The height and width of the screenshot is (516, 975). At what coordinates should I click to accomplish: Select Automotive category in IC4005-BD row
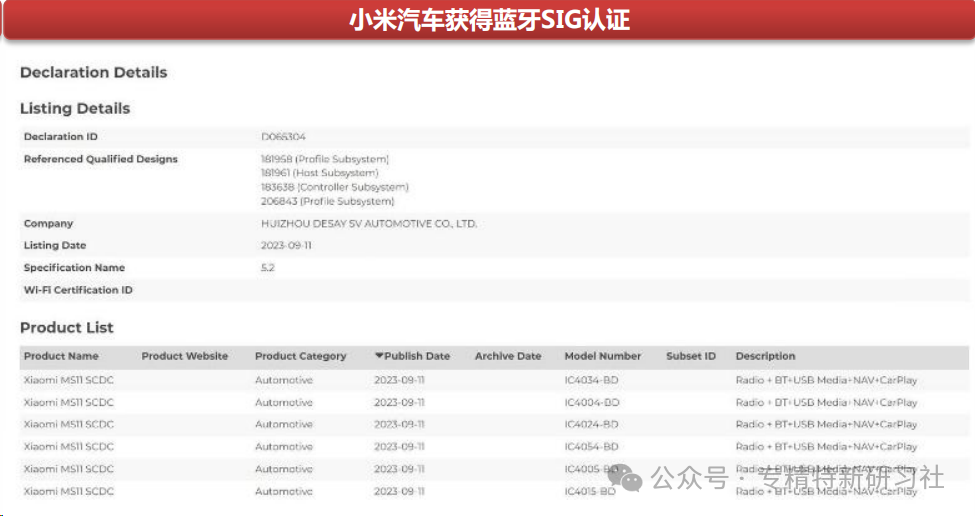284,469
